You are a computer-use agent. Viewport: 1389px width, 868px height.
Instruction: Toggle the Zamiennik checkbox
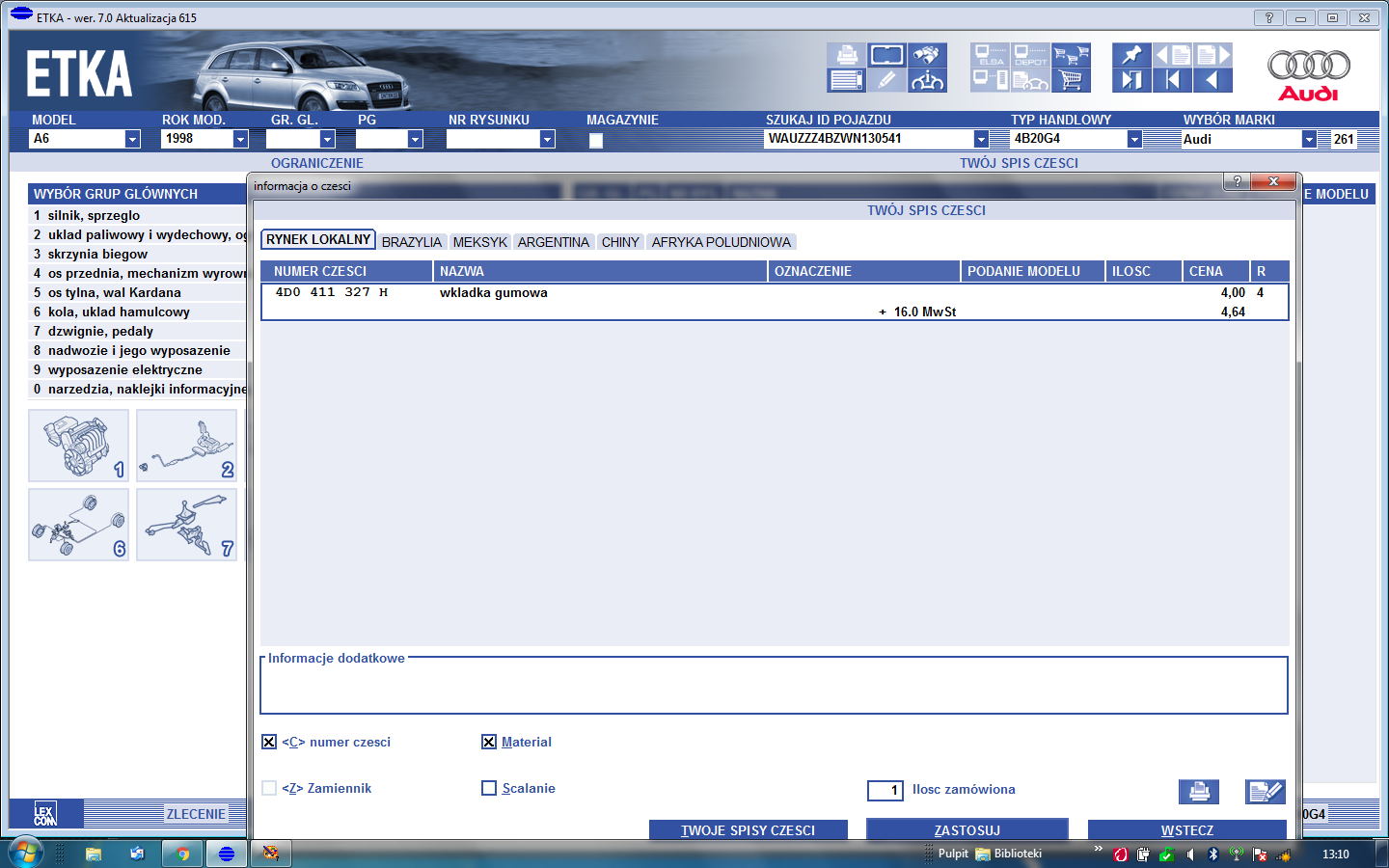coord(269,788)
